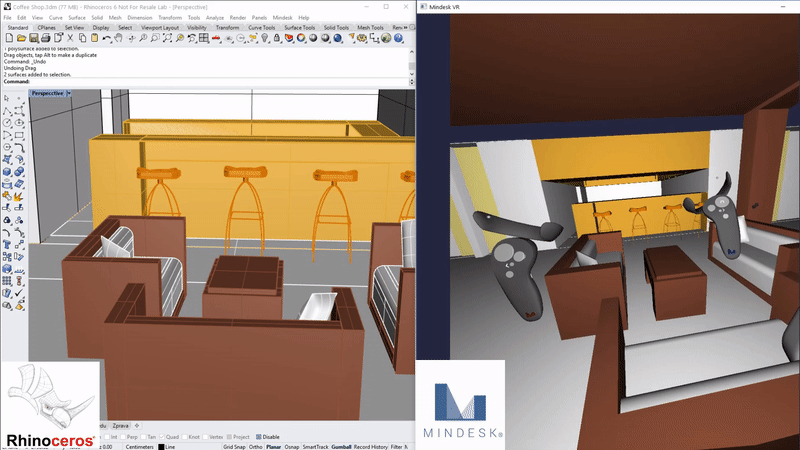Screen dimensions: 800x450
Task: Open the Mindesk menu
Action: tap(282, 18)
